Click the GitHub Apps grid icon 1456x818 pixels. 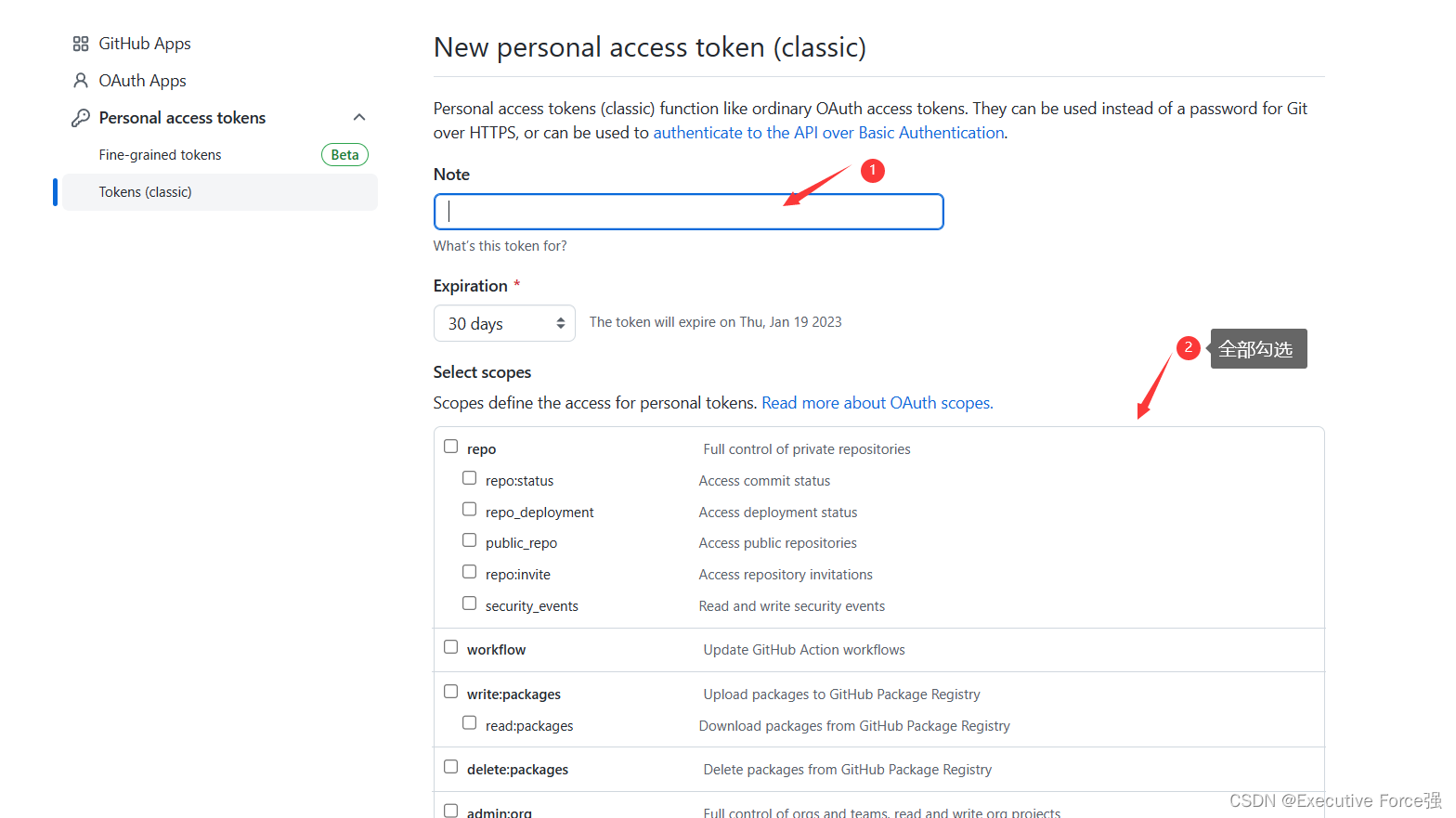81,44
